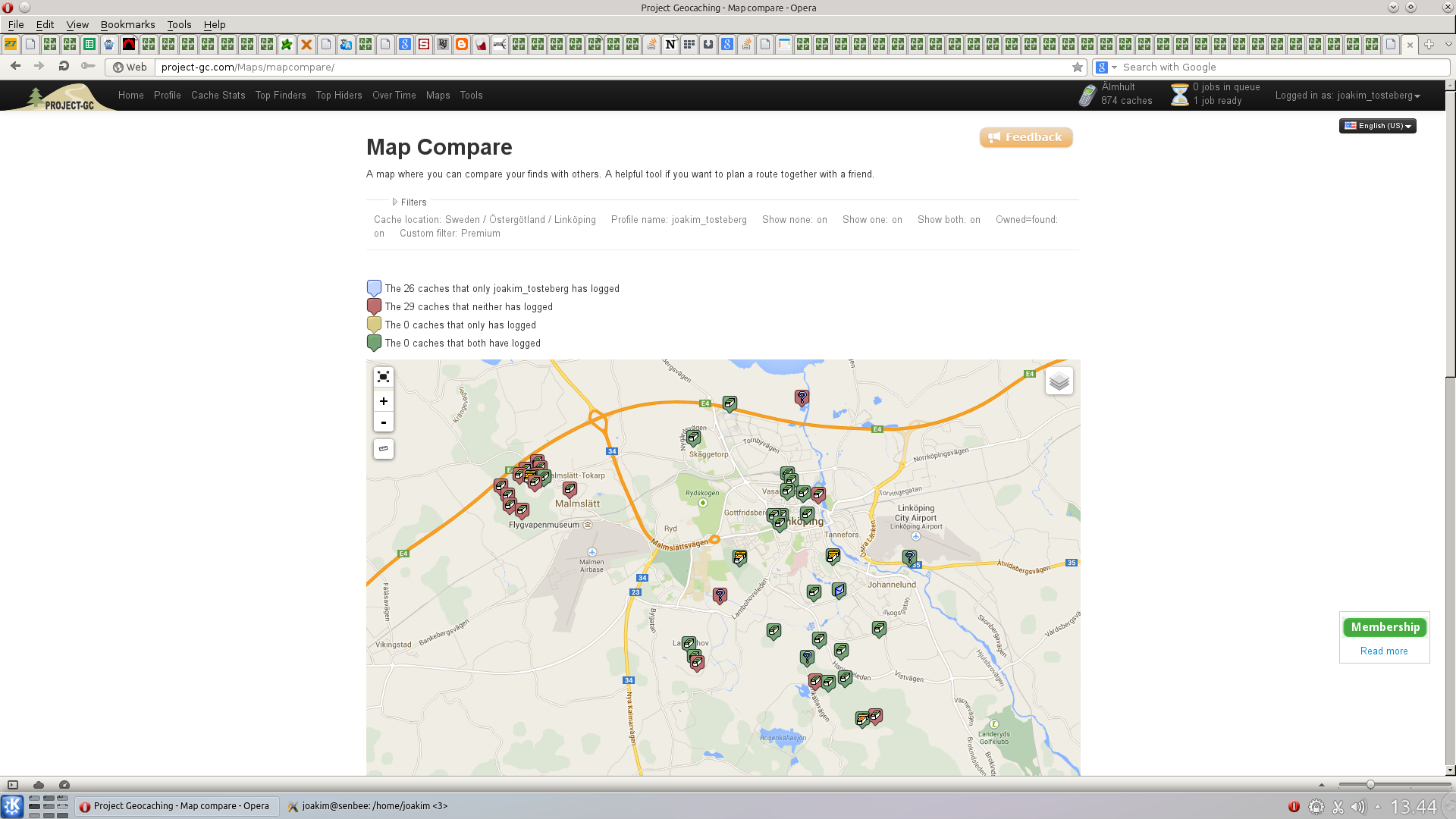Expand hidden system tray icons arrow
Image resolution: width=1456 pixels, height=819 pixels.
coord(1378,807)
